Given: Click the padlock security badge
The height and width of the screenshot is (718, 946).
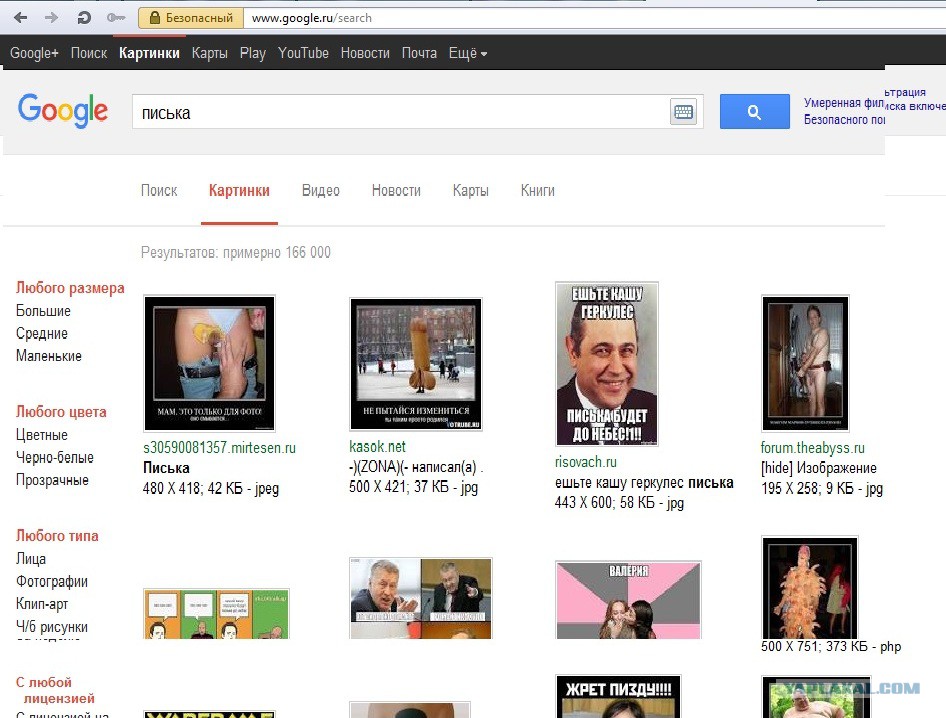Looking at the screenshot, I should point(192,17).
